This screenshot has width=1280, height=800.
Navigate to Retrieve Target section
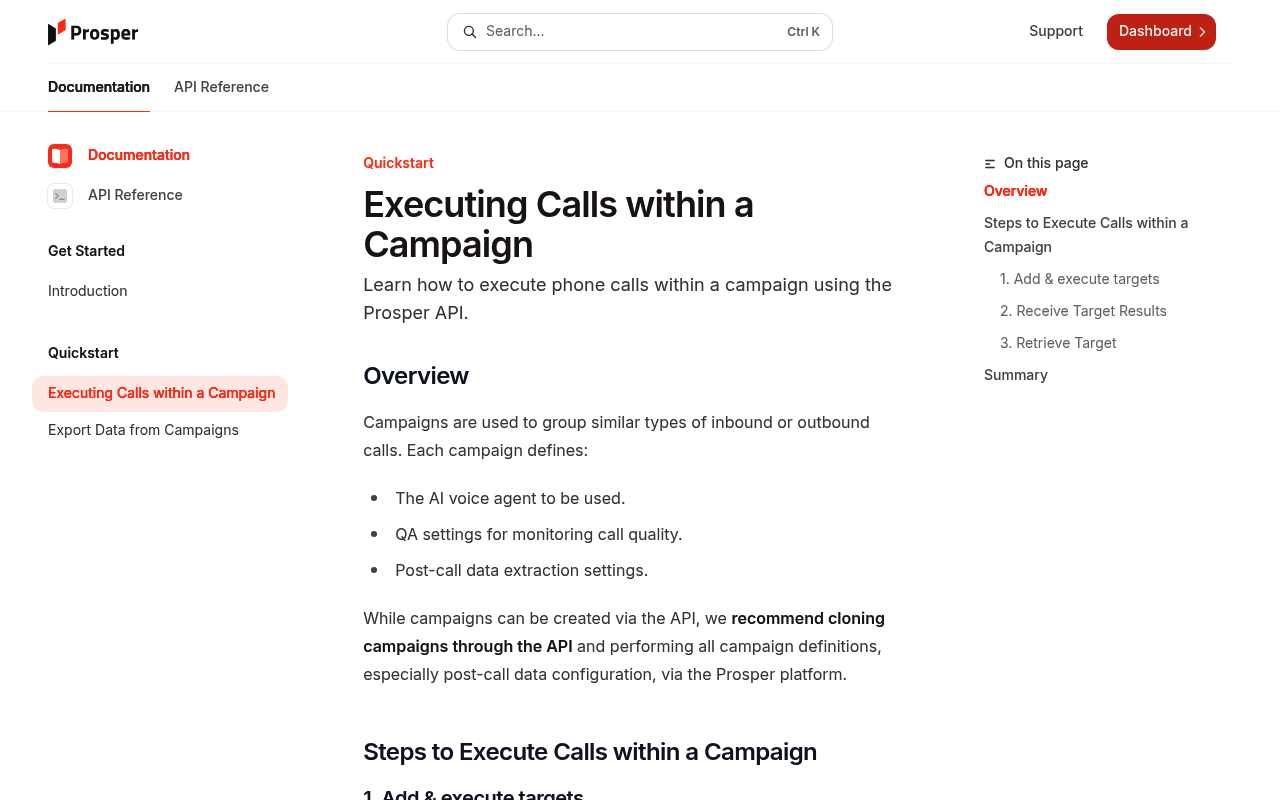tap(1058, 343)
